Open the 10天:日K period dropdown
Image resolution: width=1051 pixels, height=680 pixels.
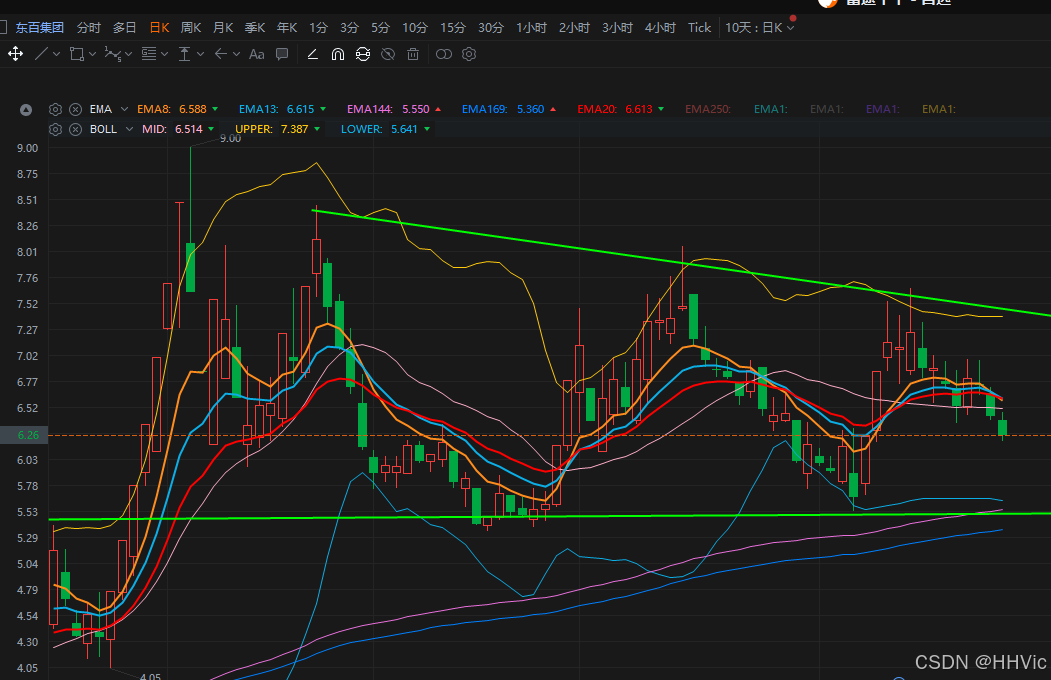pyautogui.click(x=759, y=27)
